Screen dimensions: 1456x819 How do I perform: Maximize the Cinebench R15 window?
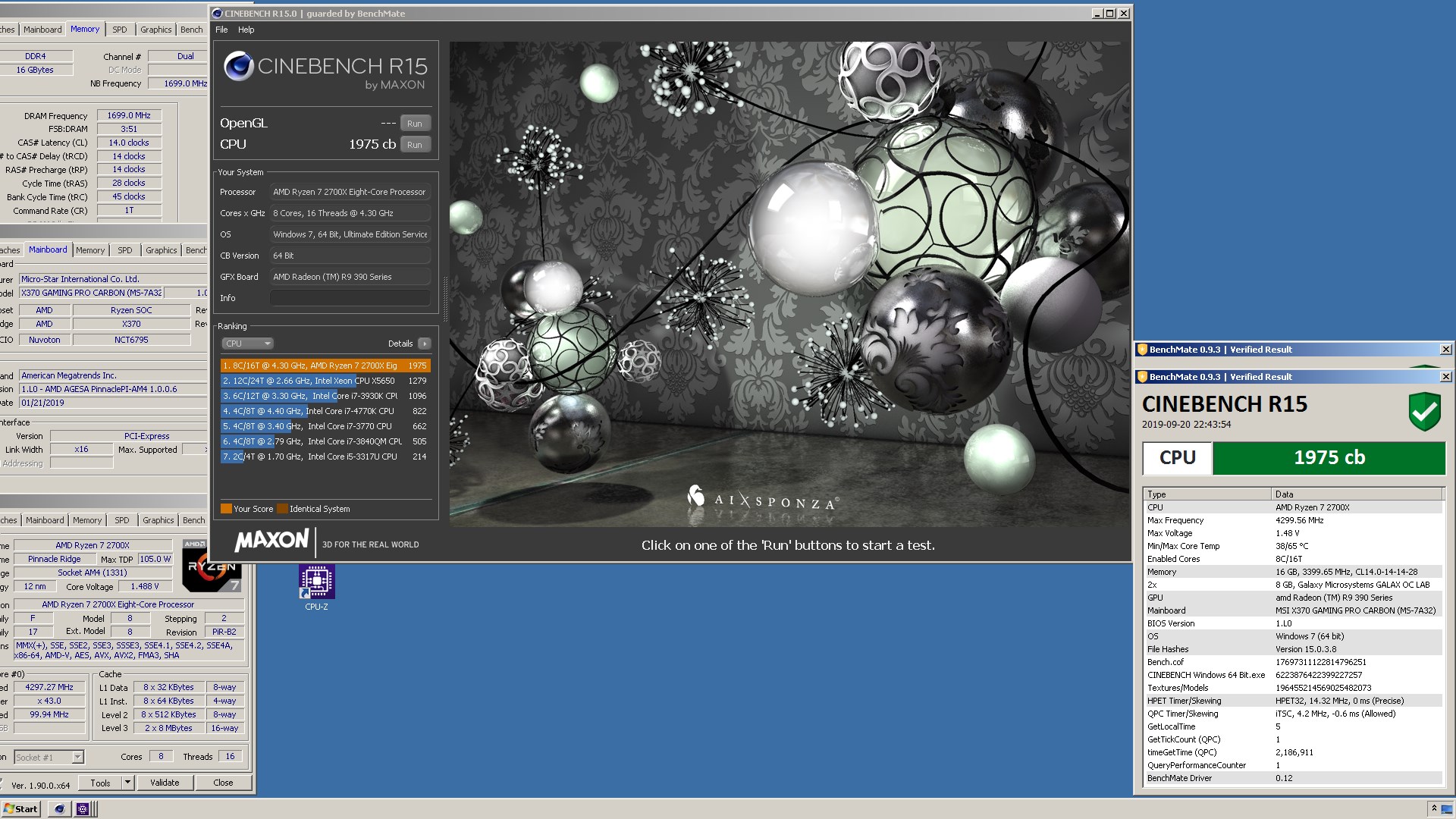1110,14
